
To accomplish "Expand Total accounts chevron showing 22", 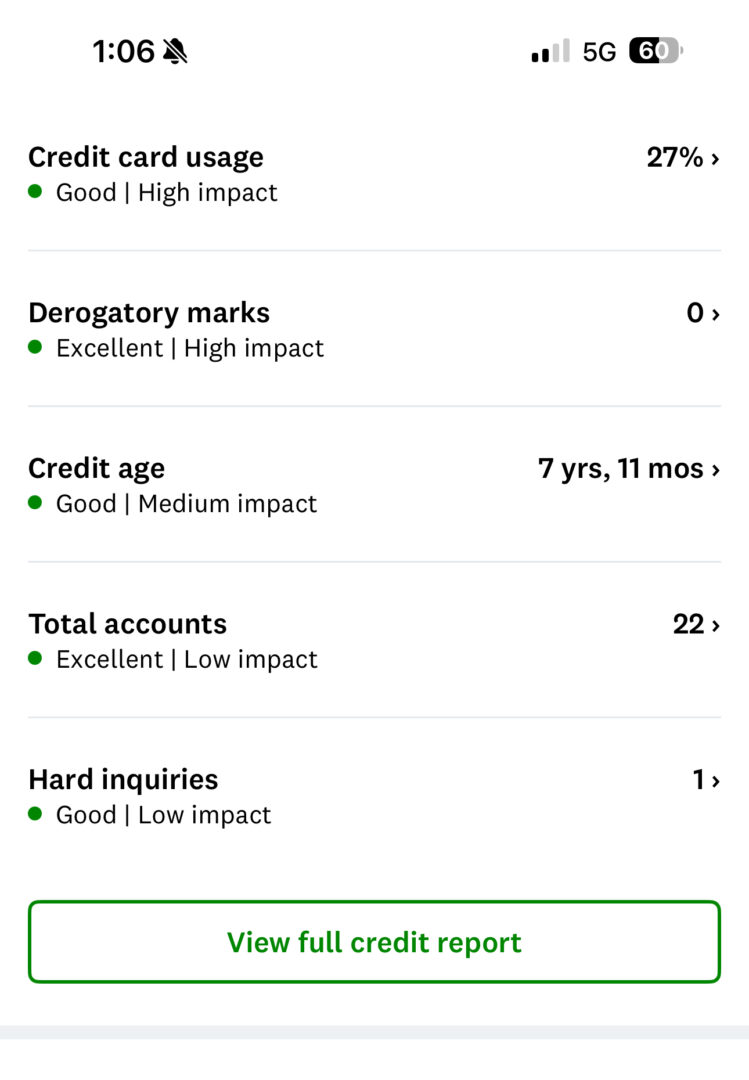I will pyautogui.click(x=715, y=625).
